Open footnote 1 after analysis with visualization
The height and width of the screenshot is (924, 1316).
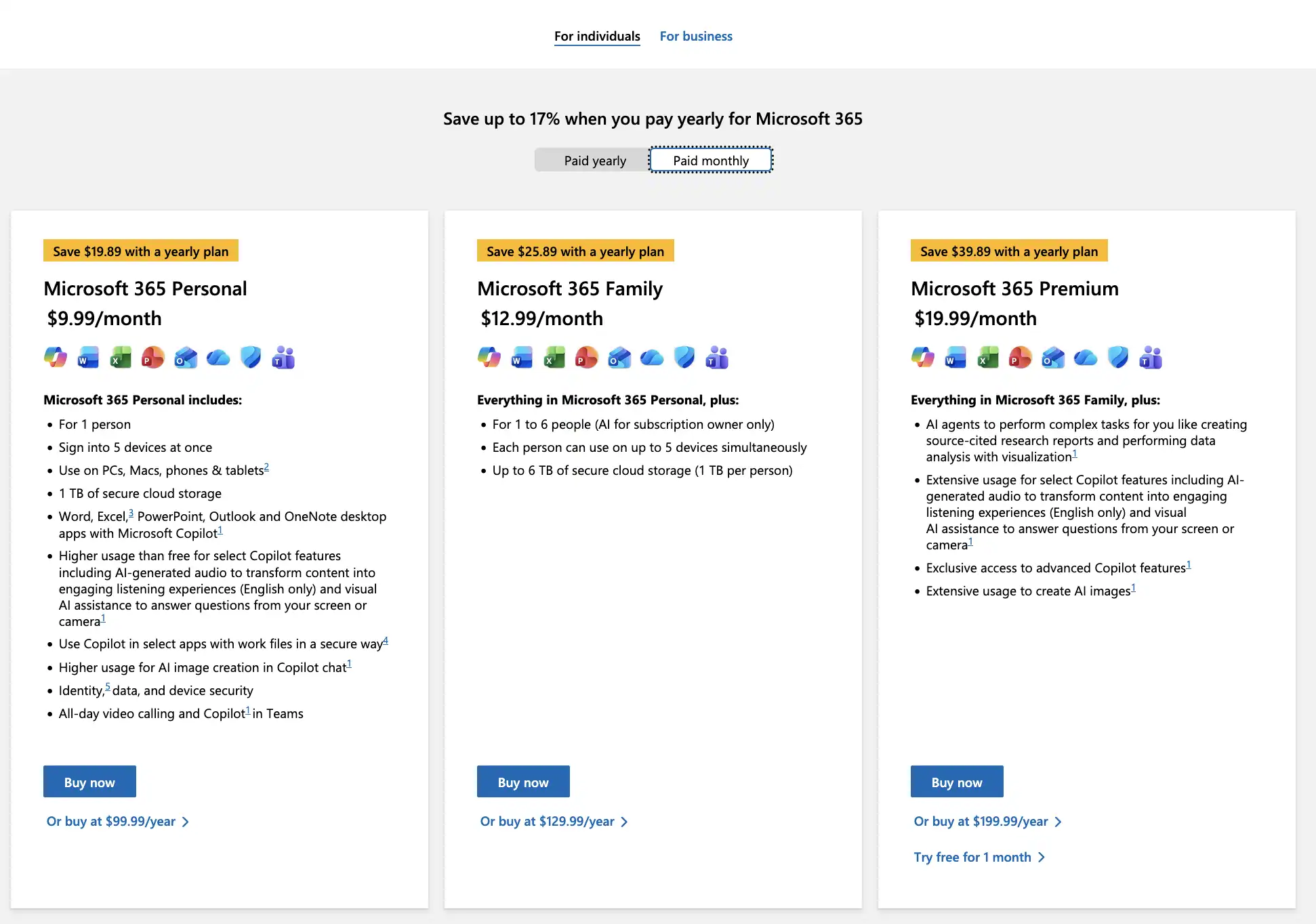pyautogui.click(x=1075, y=454)
